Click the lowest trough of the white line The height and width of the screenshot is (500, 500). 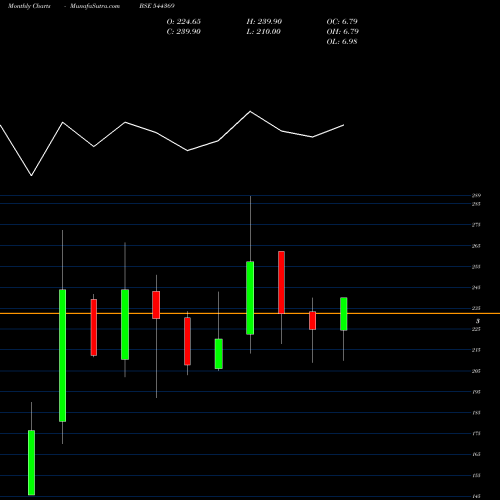[x=32, y=175]
